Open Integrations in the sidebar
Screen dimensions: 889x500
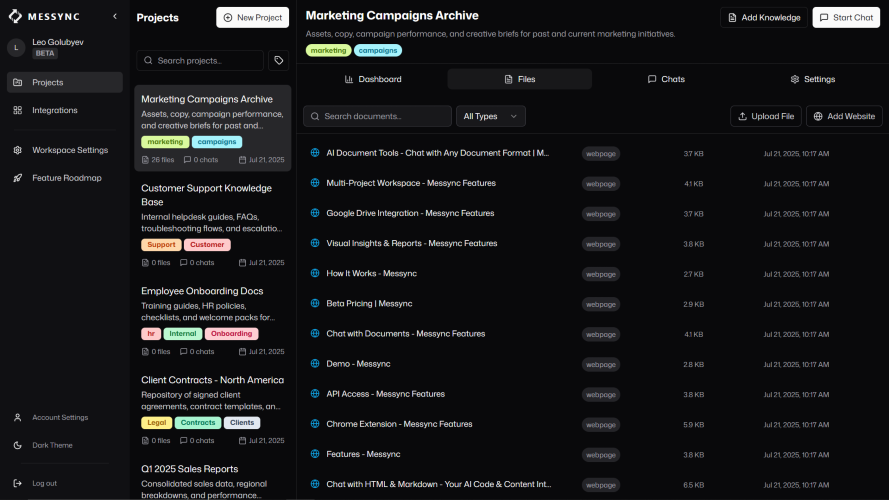pos(65,110)
